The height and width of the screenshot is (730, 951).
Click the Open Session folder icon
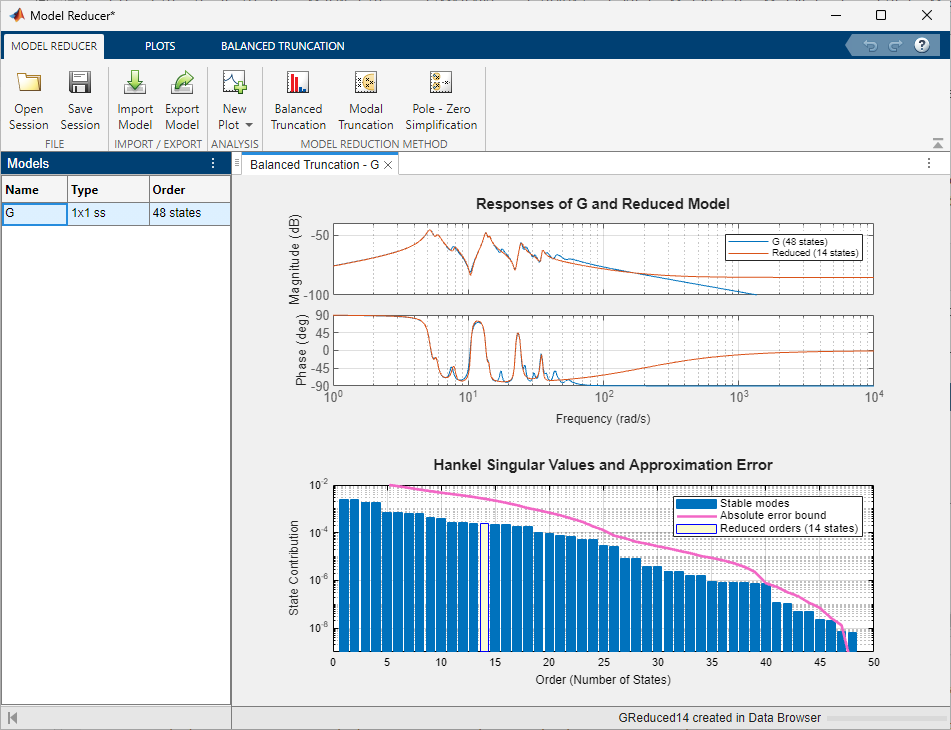coord(29,84)
